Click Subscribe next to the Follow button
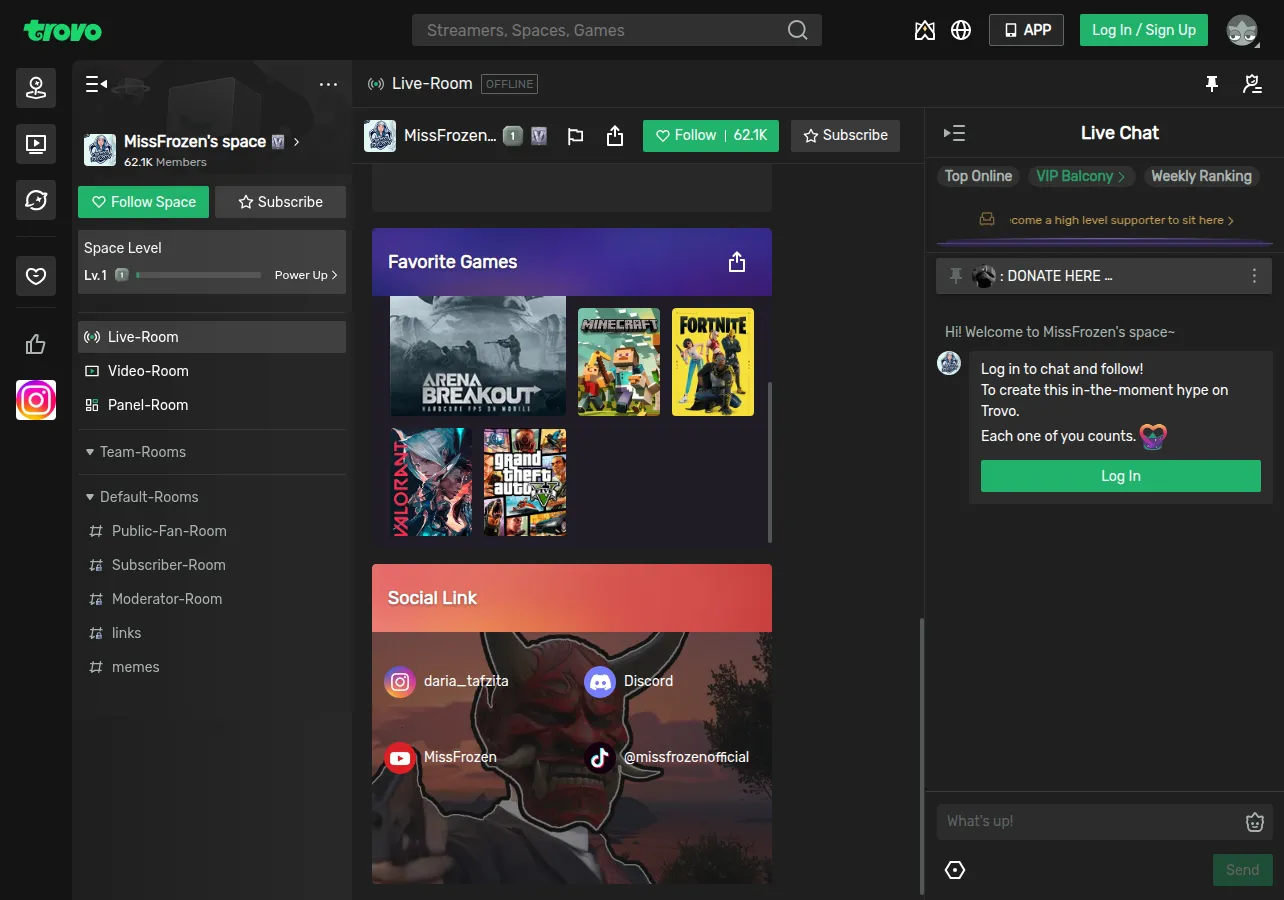 (846, 136)
